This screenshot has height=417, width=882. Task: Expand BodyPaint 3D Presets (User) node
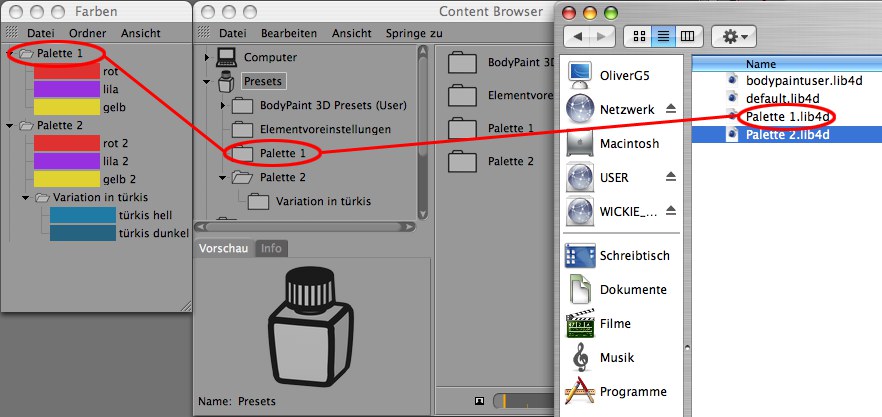click(x=223, y=106)
